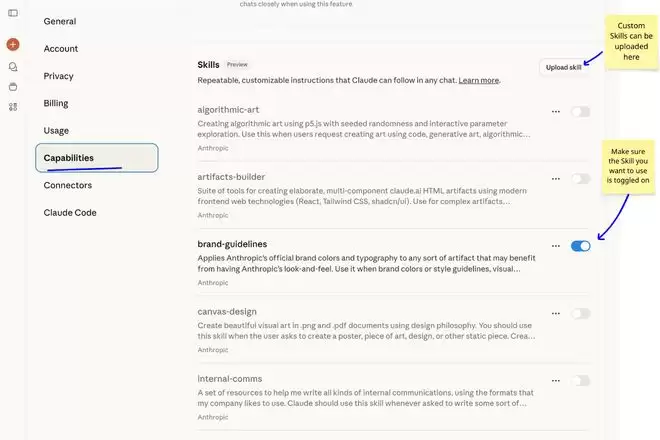Open the Claude Code settings section

click(x=70, y=212)
